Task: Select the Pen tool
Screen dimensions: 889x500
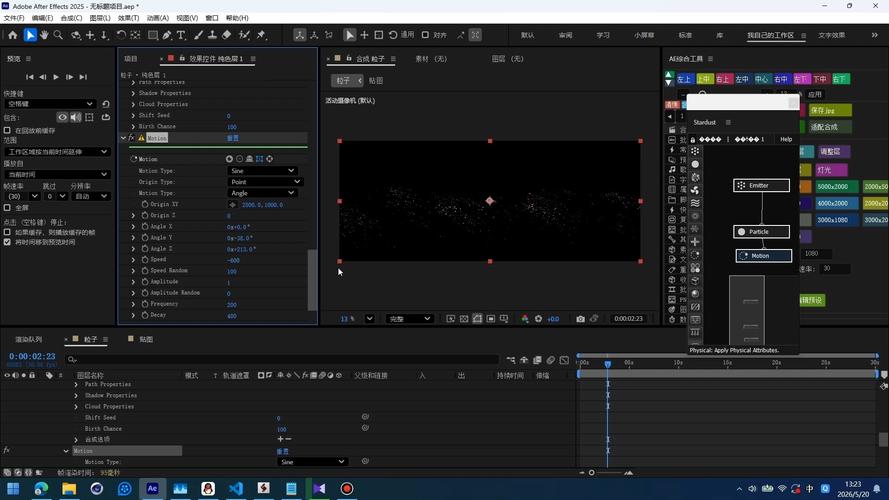Action: pyautogui.click(x=167, y=35)
